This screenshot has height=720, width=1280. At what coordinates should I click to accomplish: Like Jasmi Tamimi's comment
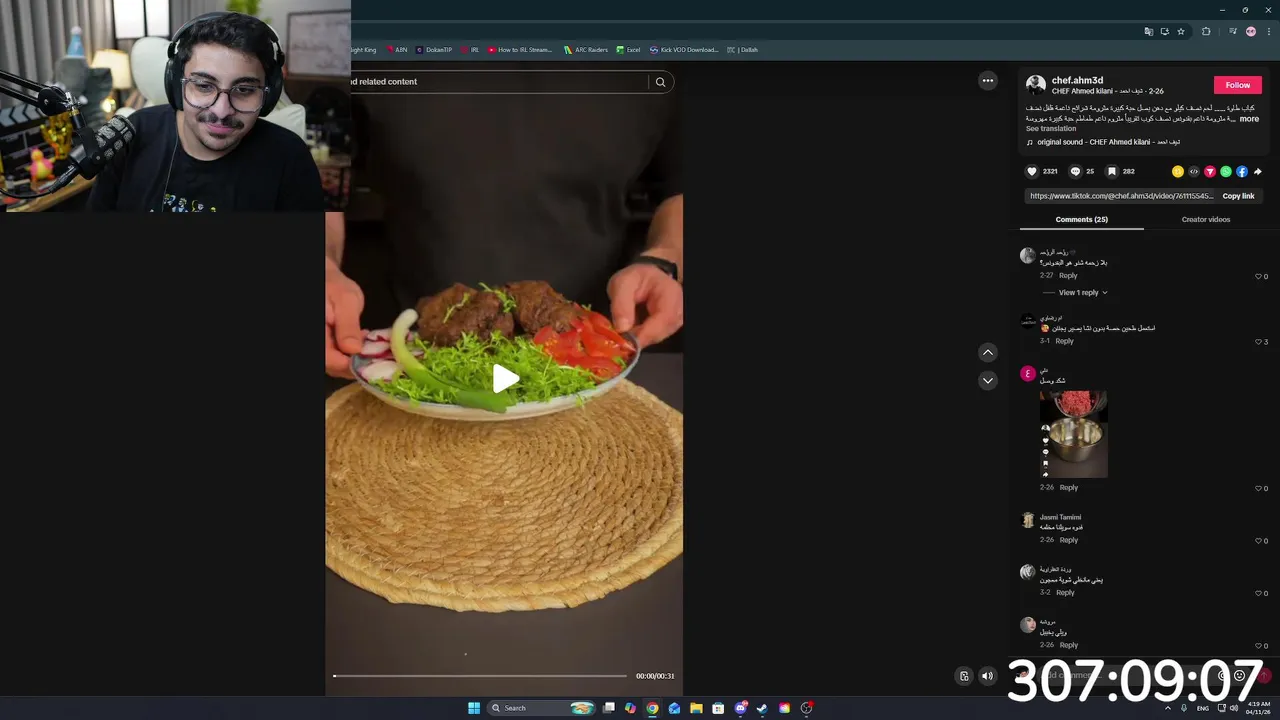pos(1259,541)
